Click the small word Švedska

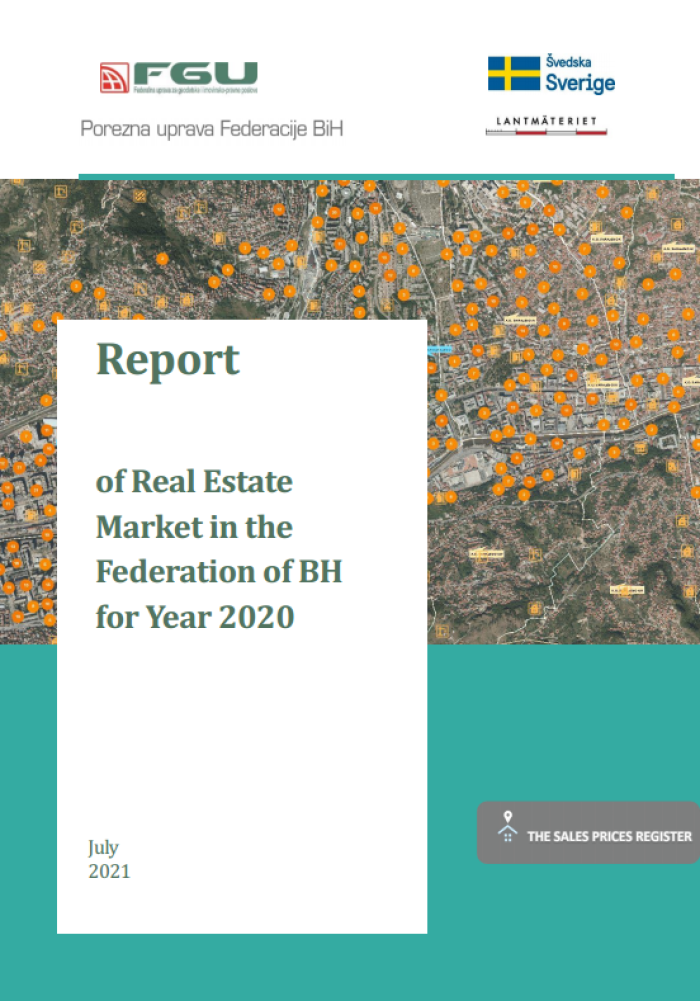tap(567, 62)
